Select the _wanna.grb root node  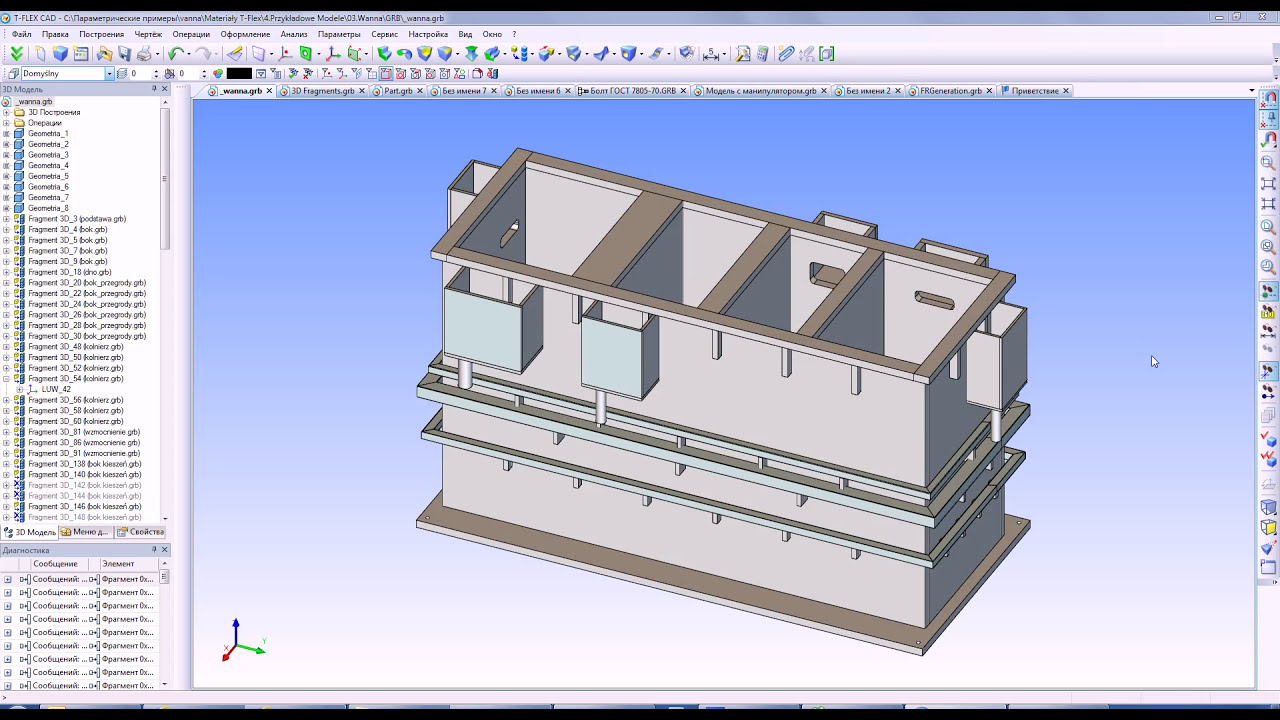34,102
